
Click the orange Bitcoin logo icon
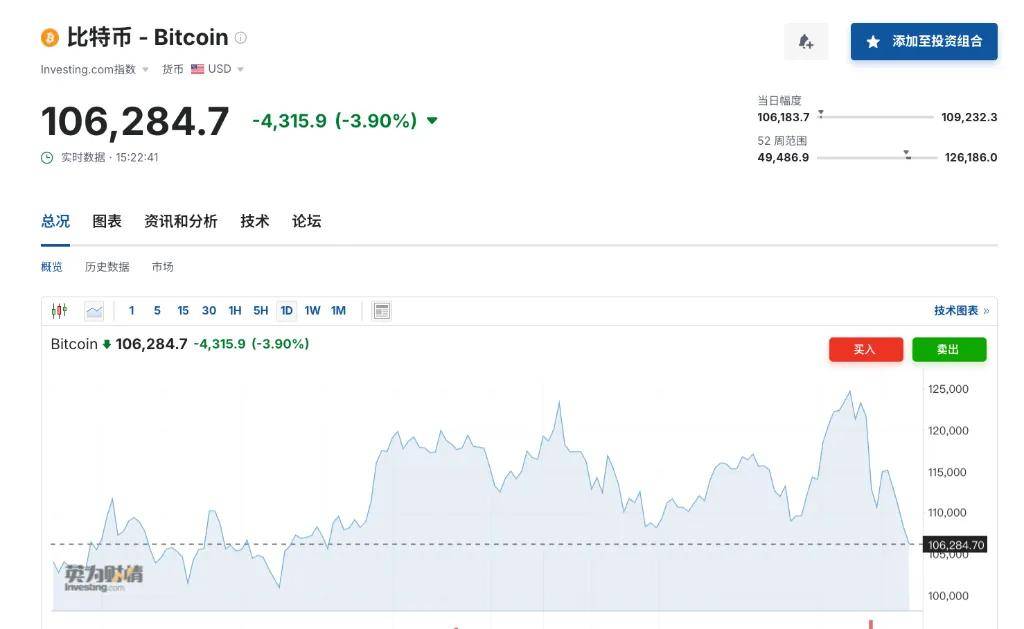pyautogui.click(x=50, y=38)
